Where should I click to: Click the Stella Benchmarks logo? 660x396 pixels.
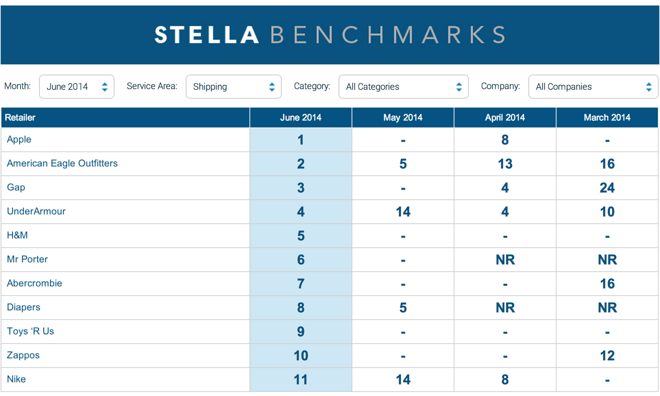click(330, 35)
